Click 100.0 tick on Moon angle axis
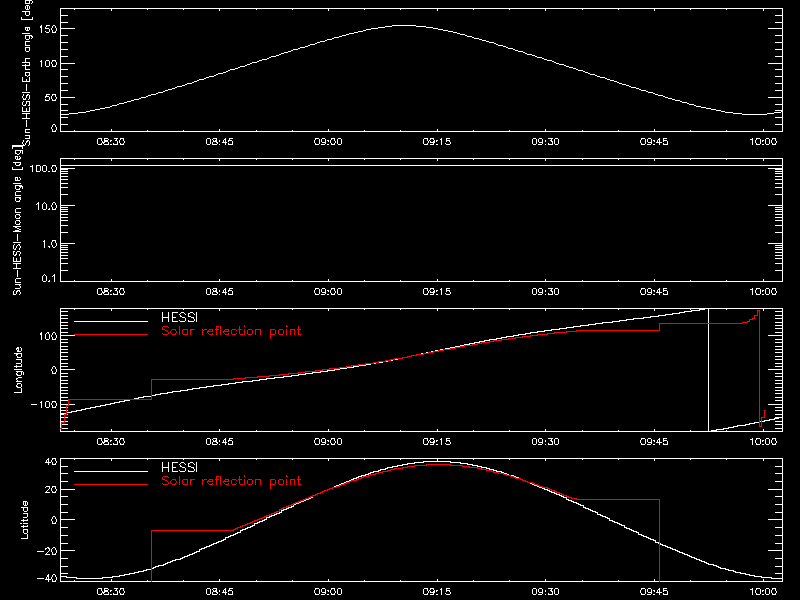This screenshot has width=800, height=600. pyautogui.click(x=43, y=168)
